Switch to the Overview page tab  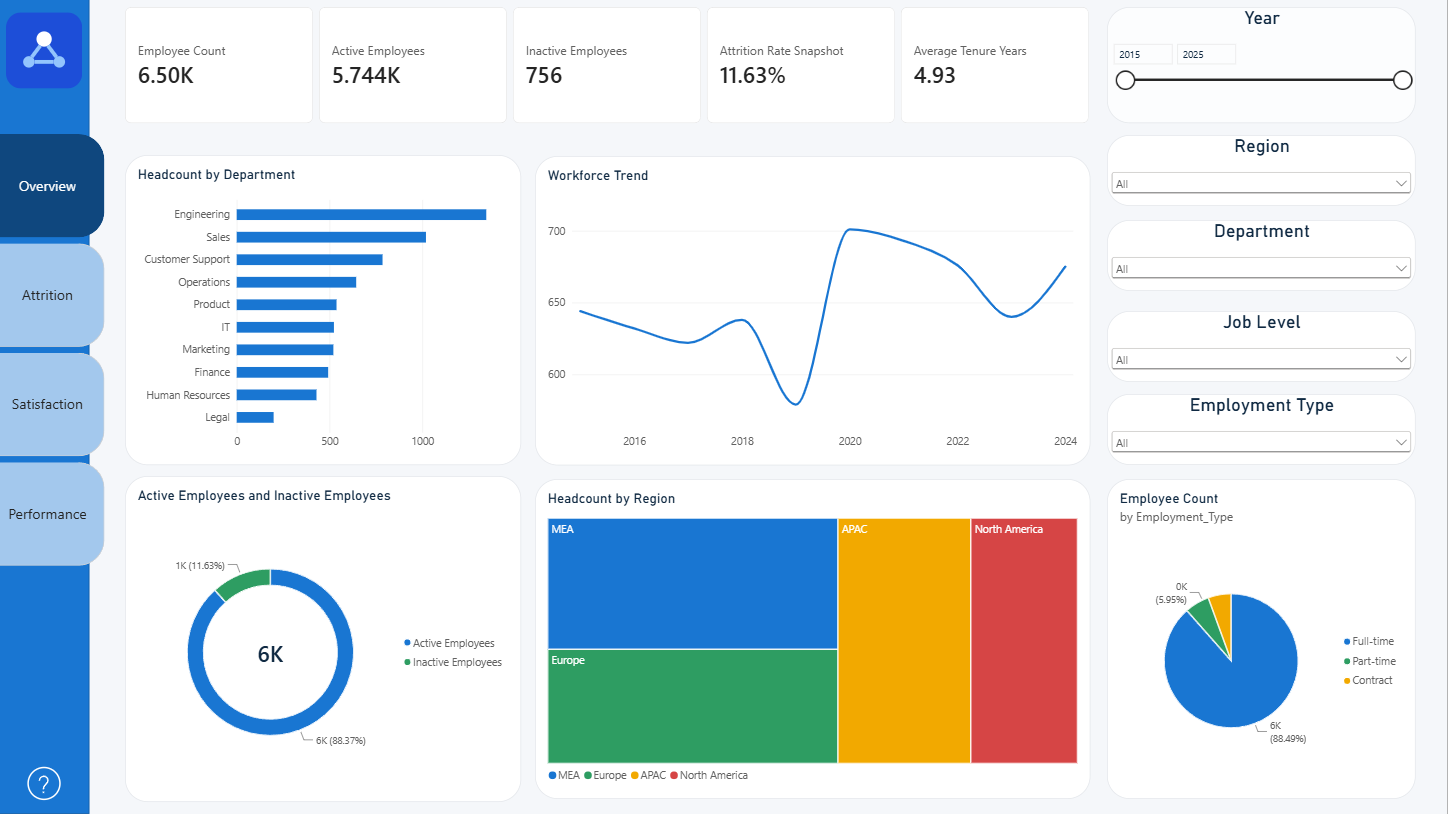pos(50,186)
